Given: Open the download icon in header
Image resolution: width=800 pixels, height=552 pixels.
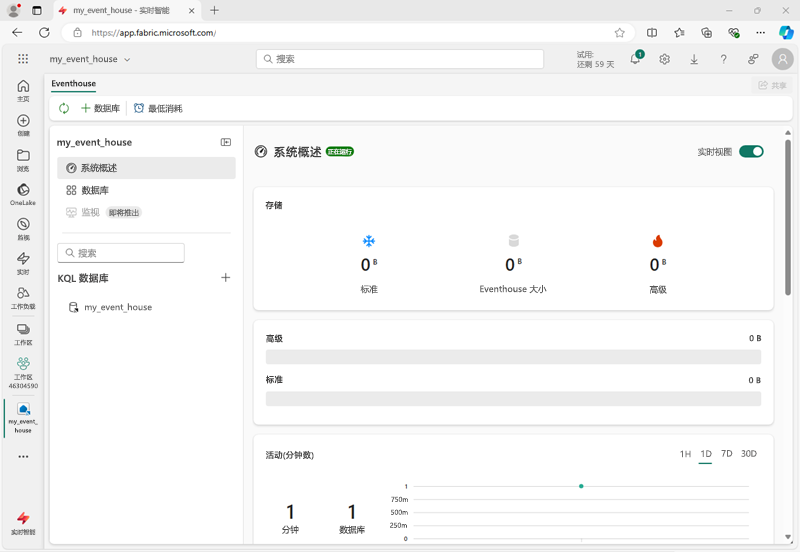Looking at the screenshot, I should (694, 59).
